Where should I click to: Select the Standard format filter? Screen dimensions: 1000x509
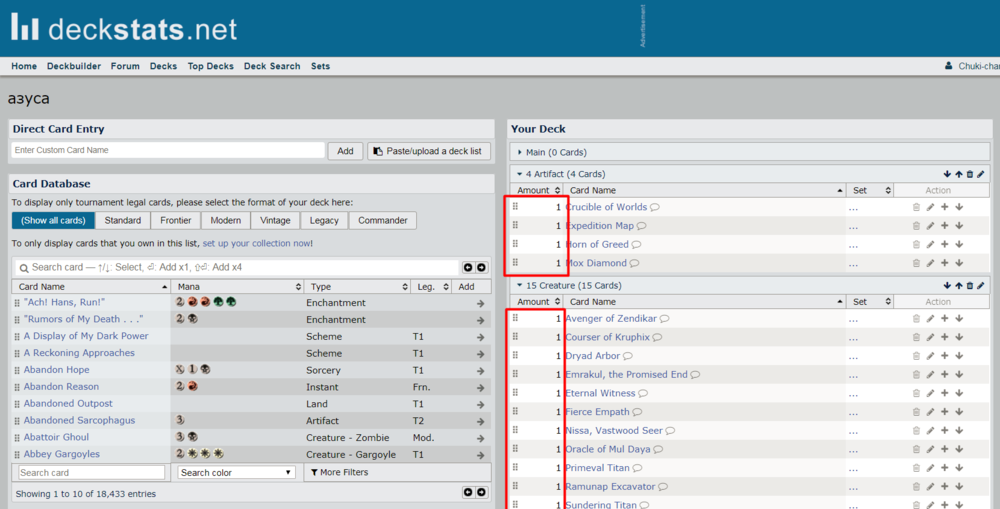(x=123, y=220)
